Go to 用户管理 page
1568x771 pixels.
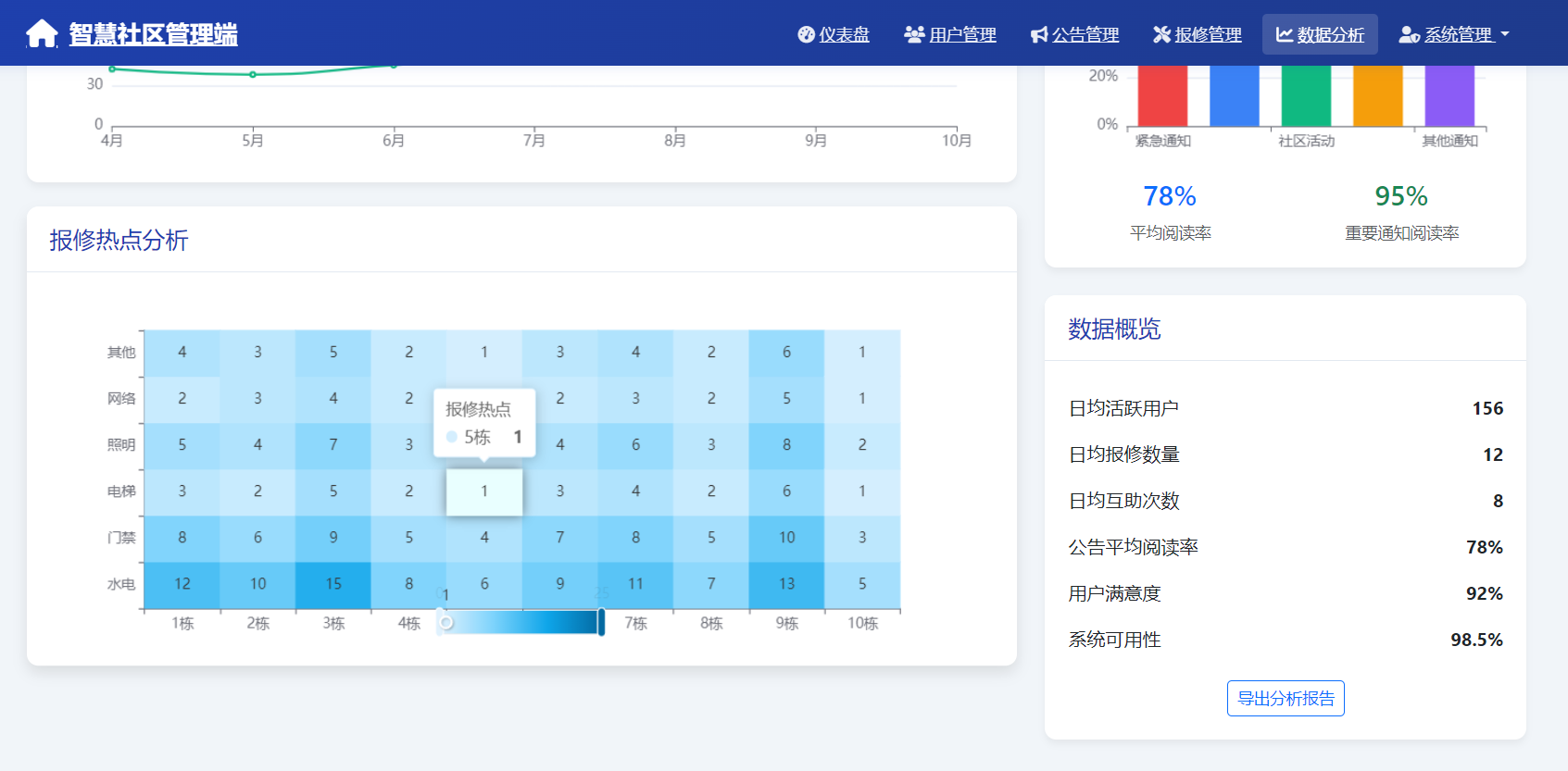coord(950,34)
